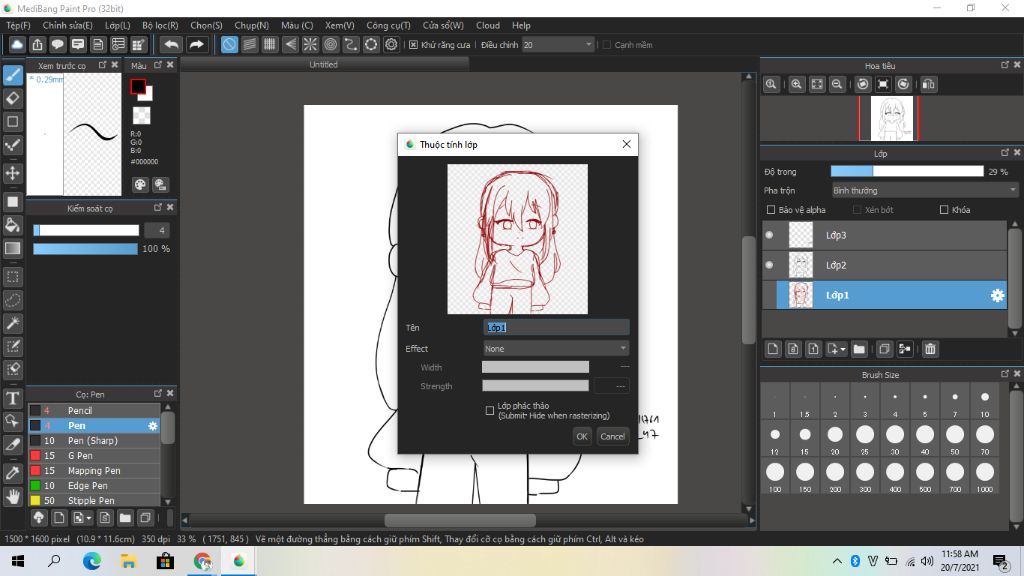Screen dimensions: 1024x576
Task: Turn off snap in the toolbar
Action: pos(229,44)
